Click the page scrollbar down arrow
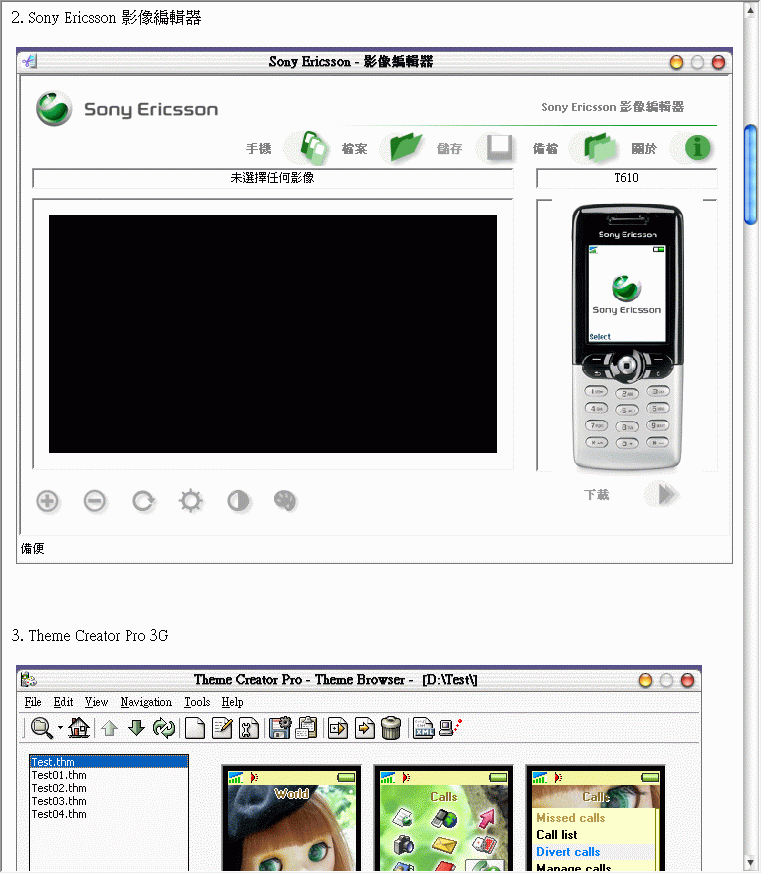 tap(750, 864)
